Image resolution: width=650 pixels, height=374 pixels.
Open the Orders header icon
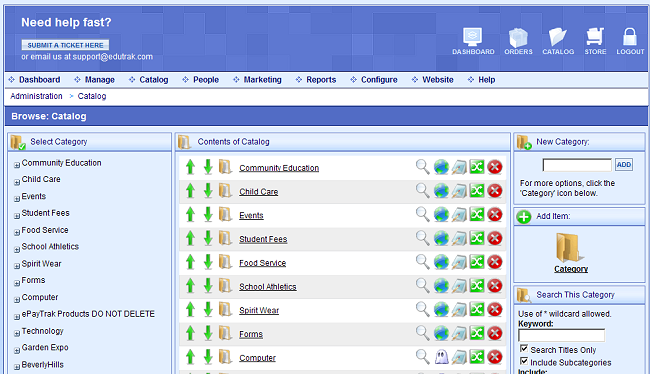pos(518,41)
